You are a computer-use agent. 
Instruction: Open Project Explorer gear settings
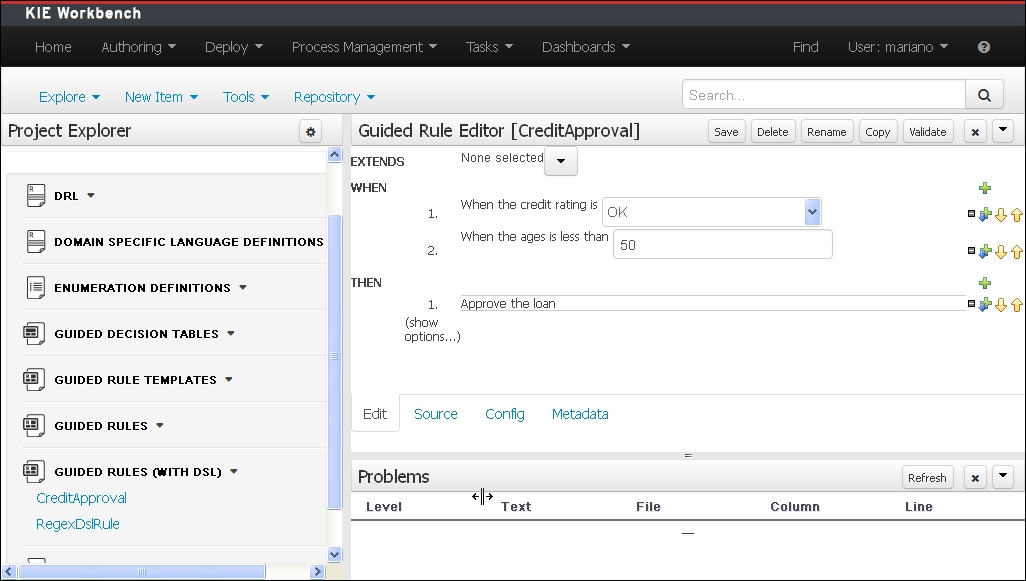[311, 132]
